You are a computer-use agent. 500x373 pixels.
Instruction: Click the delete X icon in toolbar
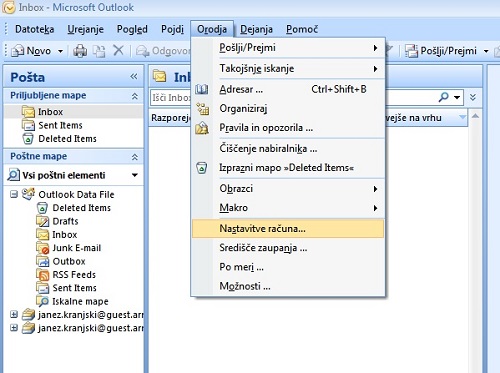[x=118, y=51]
